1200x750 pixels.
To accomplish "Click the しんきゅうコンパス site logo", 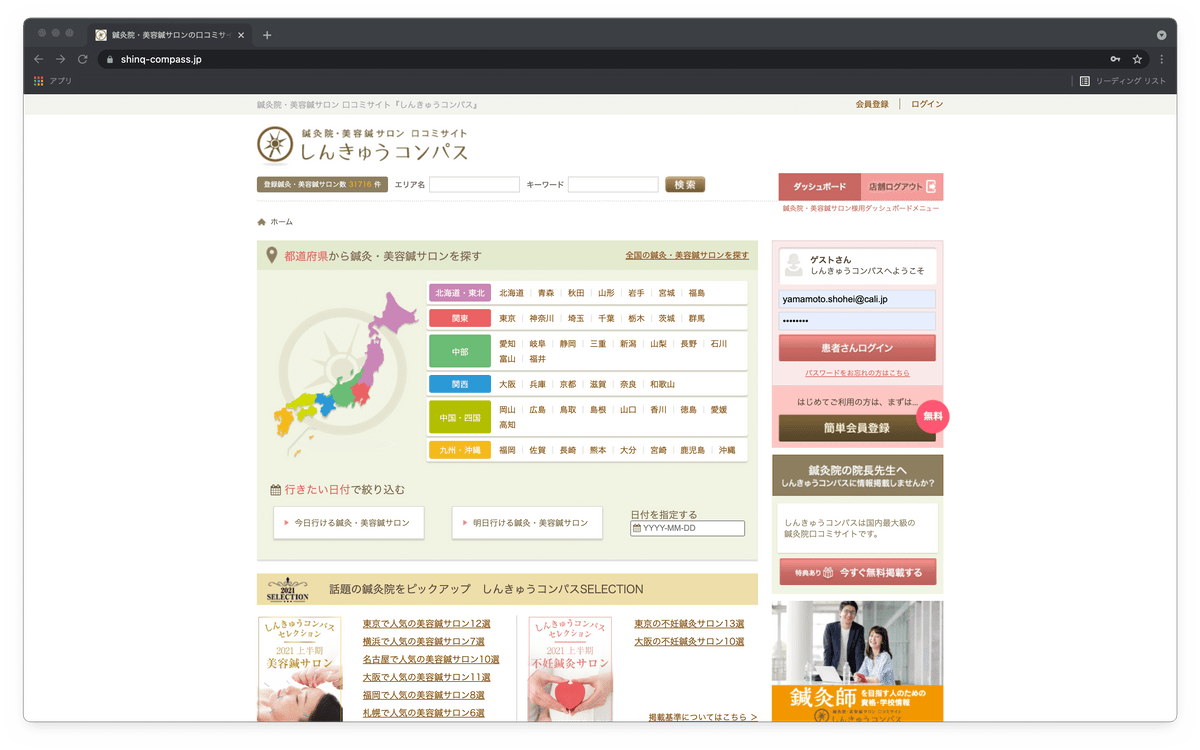I will [x=362, y=145].
